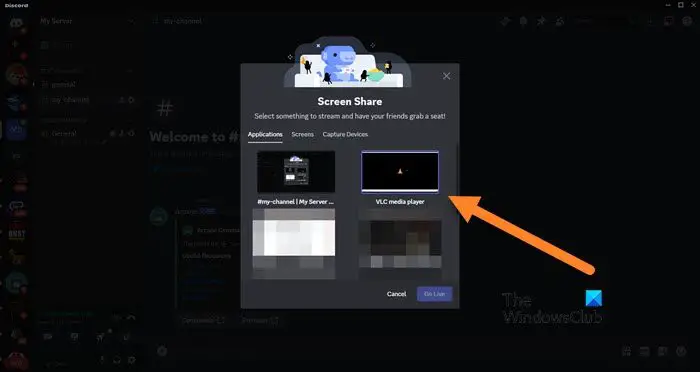
Task: Open Discord home from the logo icon
Action: [x=16, y=22]
